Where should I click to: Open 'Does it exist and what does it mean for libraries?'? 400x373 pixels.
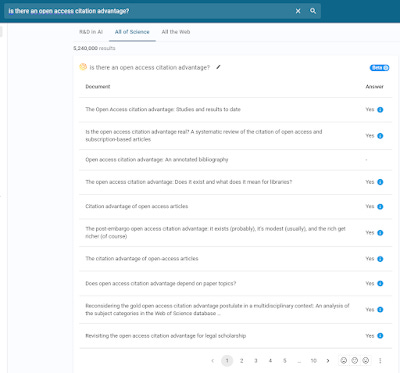tap(189, 182)
